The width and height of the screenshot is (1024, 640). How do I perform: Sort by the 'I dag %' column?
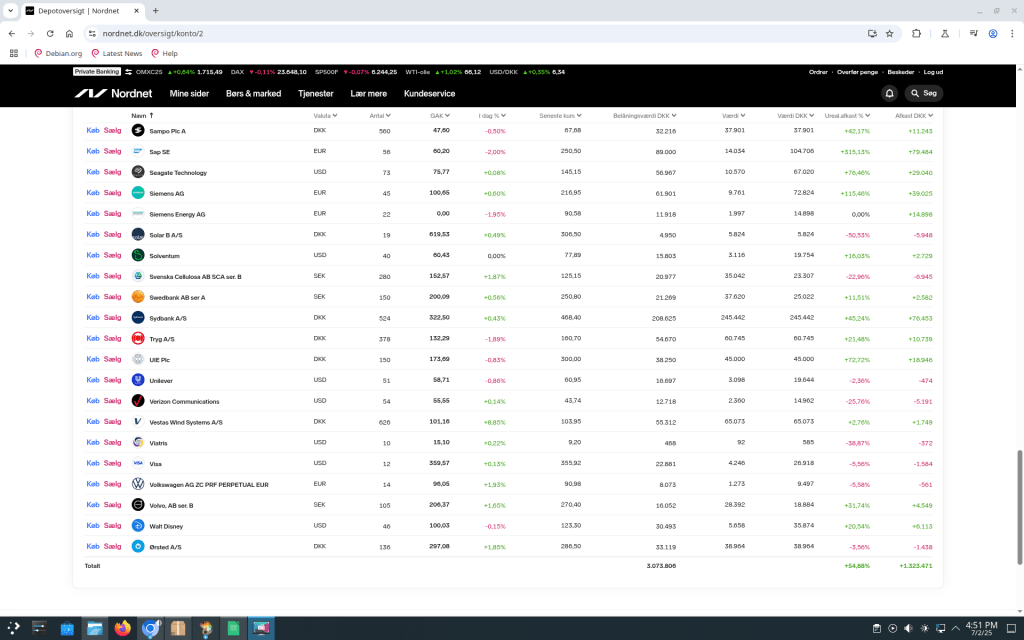pyautogui.click(x=492, y=115)
